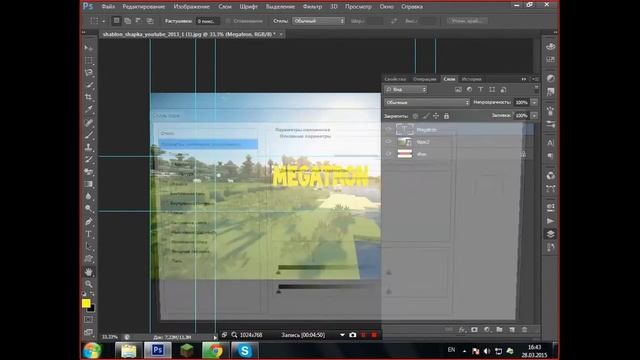Viewport: 640px width, 360px height.
Task: Open the Фильтр menu
Action: tap(312, 7)
